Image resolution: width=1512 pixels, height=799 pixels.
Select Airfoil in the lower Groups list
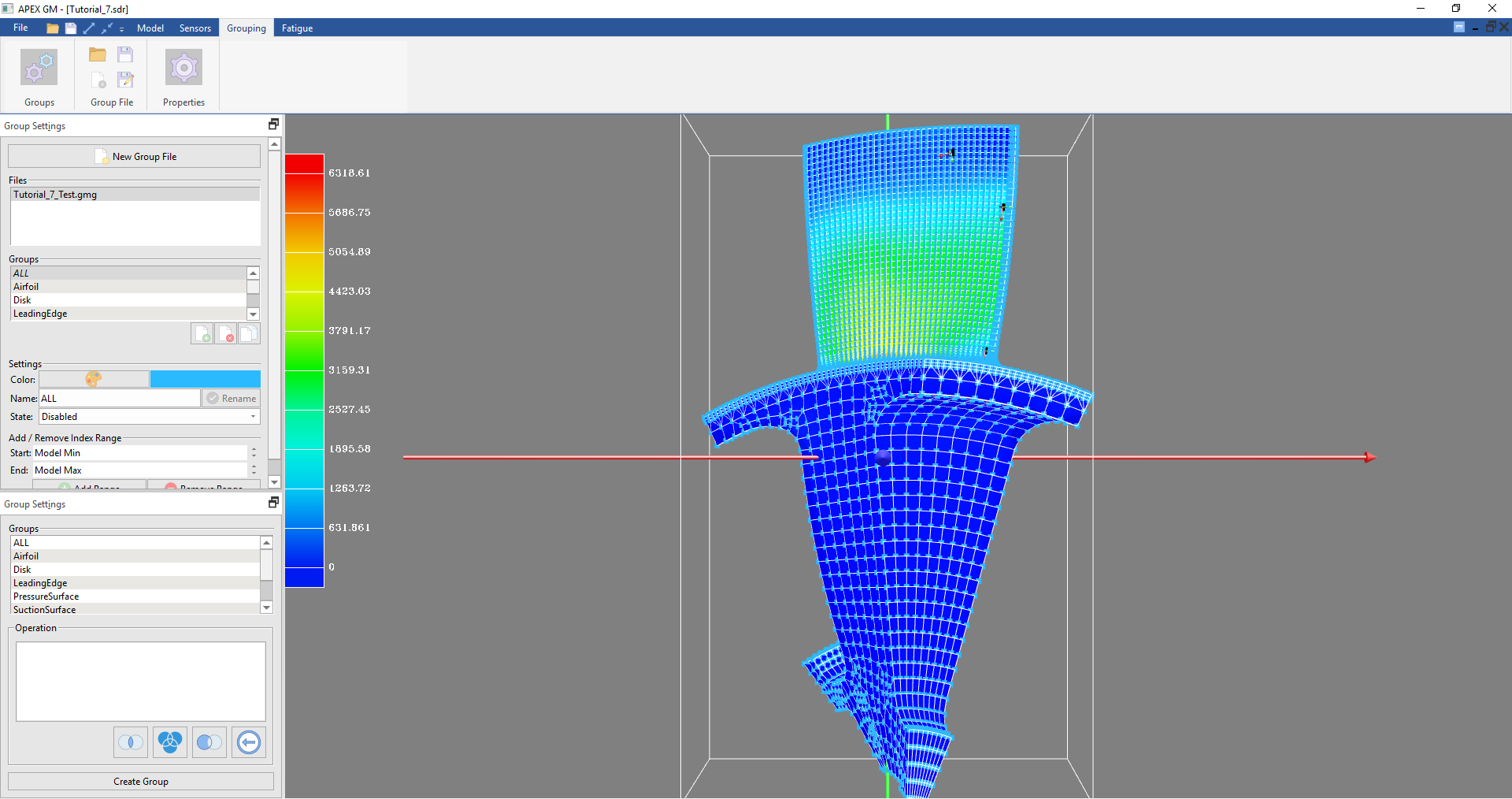[135, 556]
